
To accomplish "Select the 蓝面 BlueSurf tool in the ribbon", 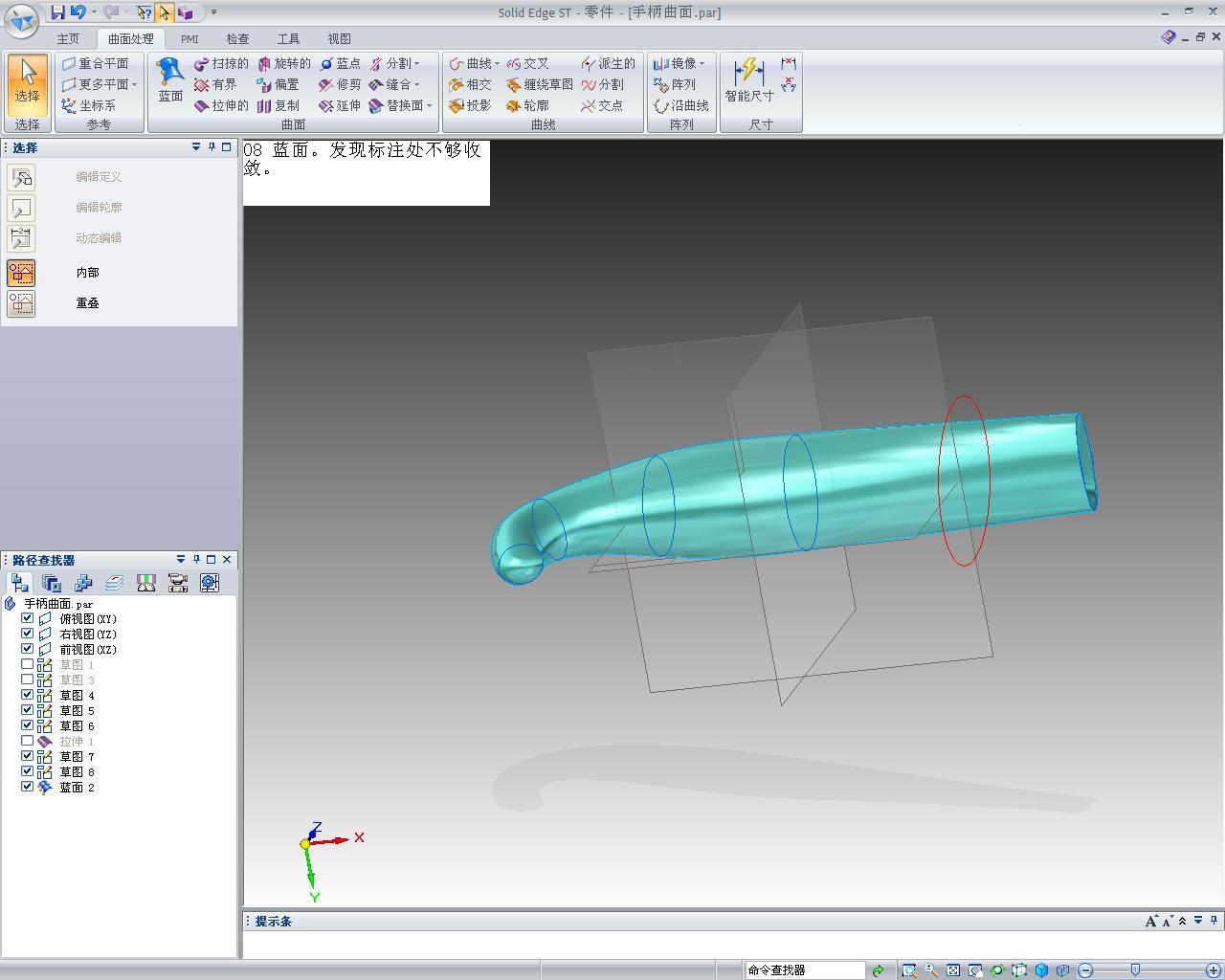I will (170, 81).
